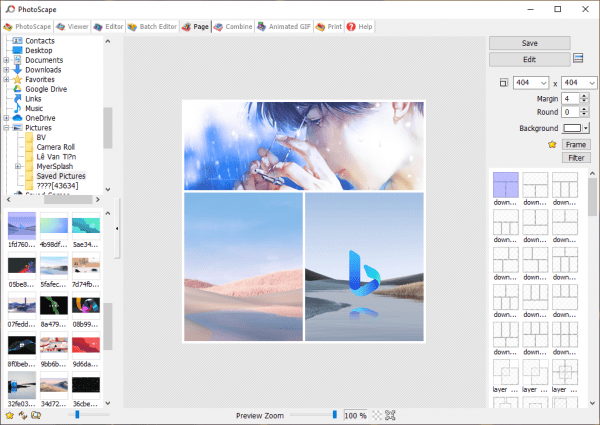
Task: Click the 100 % zoom field
Action: coord(355,415)
